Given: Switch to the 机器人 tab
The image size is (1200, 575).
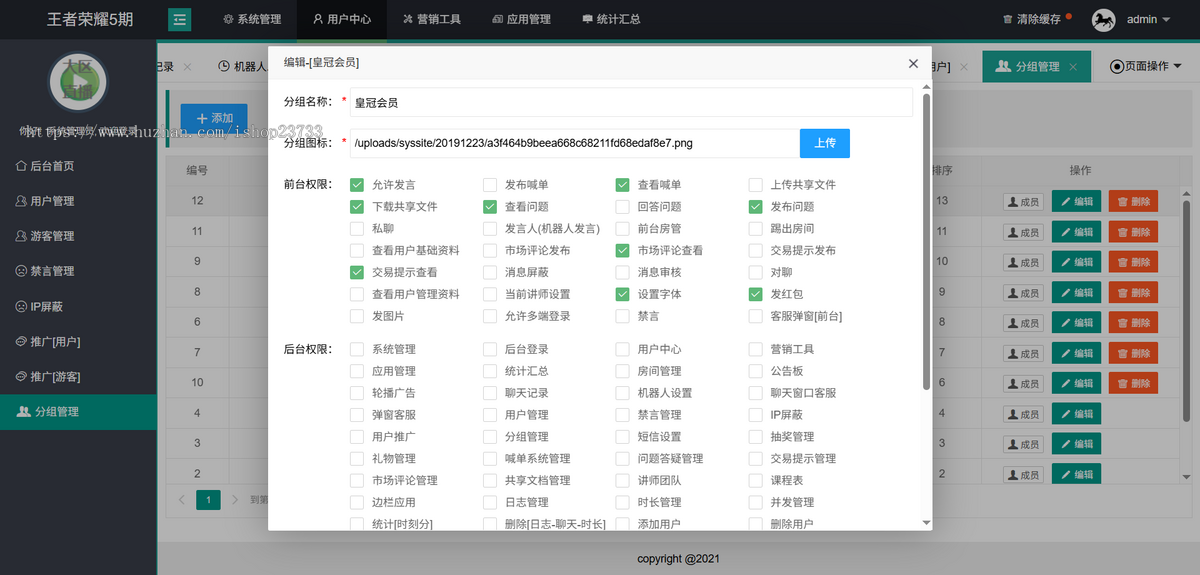Looking at the screenshot, I should click(x=242, y=67).
